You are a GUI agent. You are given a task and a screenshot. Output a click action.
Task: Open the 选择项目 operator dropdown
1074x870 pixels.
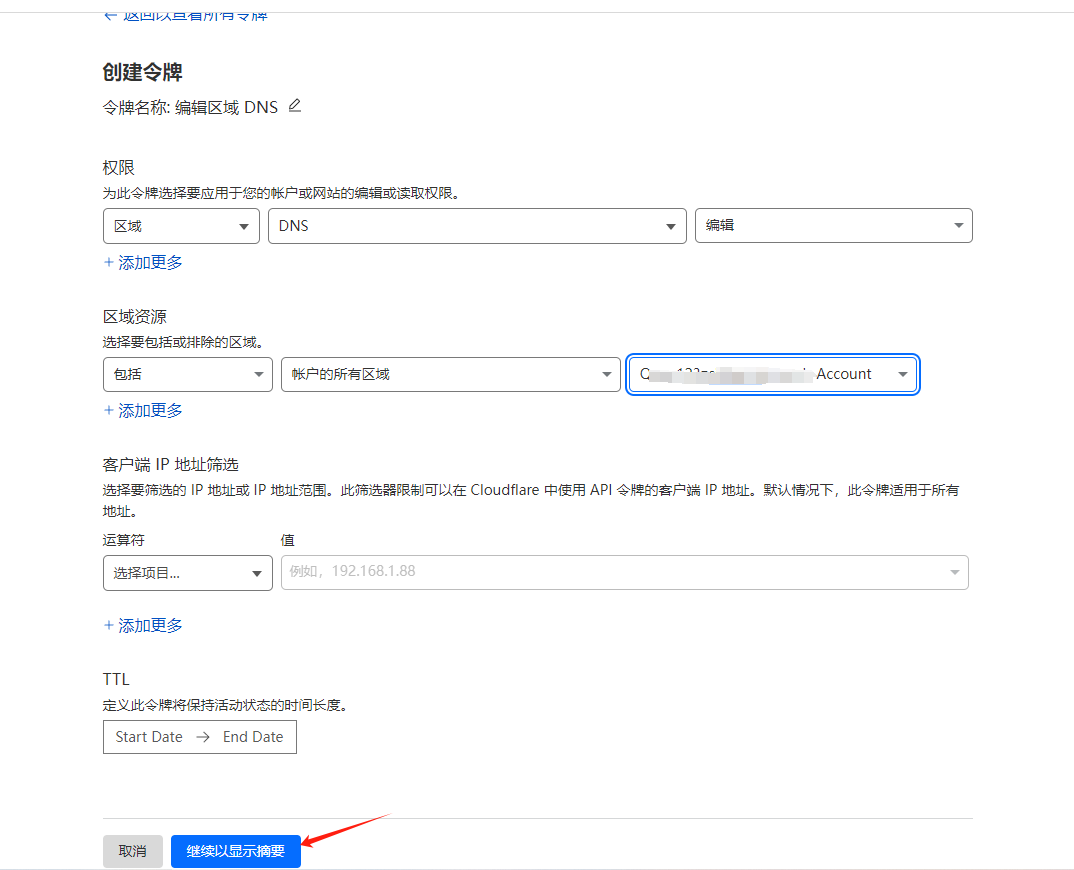coord(187,573)
